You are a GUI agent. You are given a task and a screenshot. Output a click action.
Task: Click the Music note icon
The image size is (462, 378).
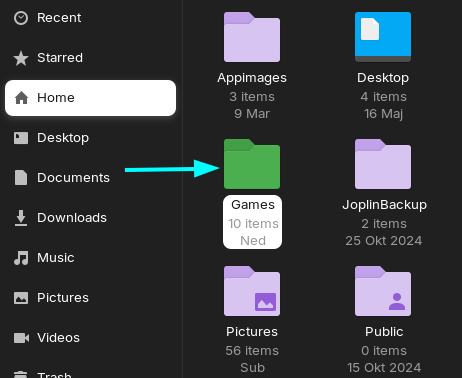[x=21, y=258]
